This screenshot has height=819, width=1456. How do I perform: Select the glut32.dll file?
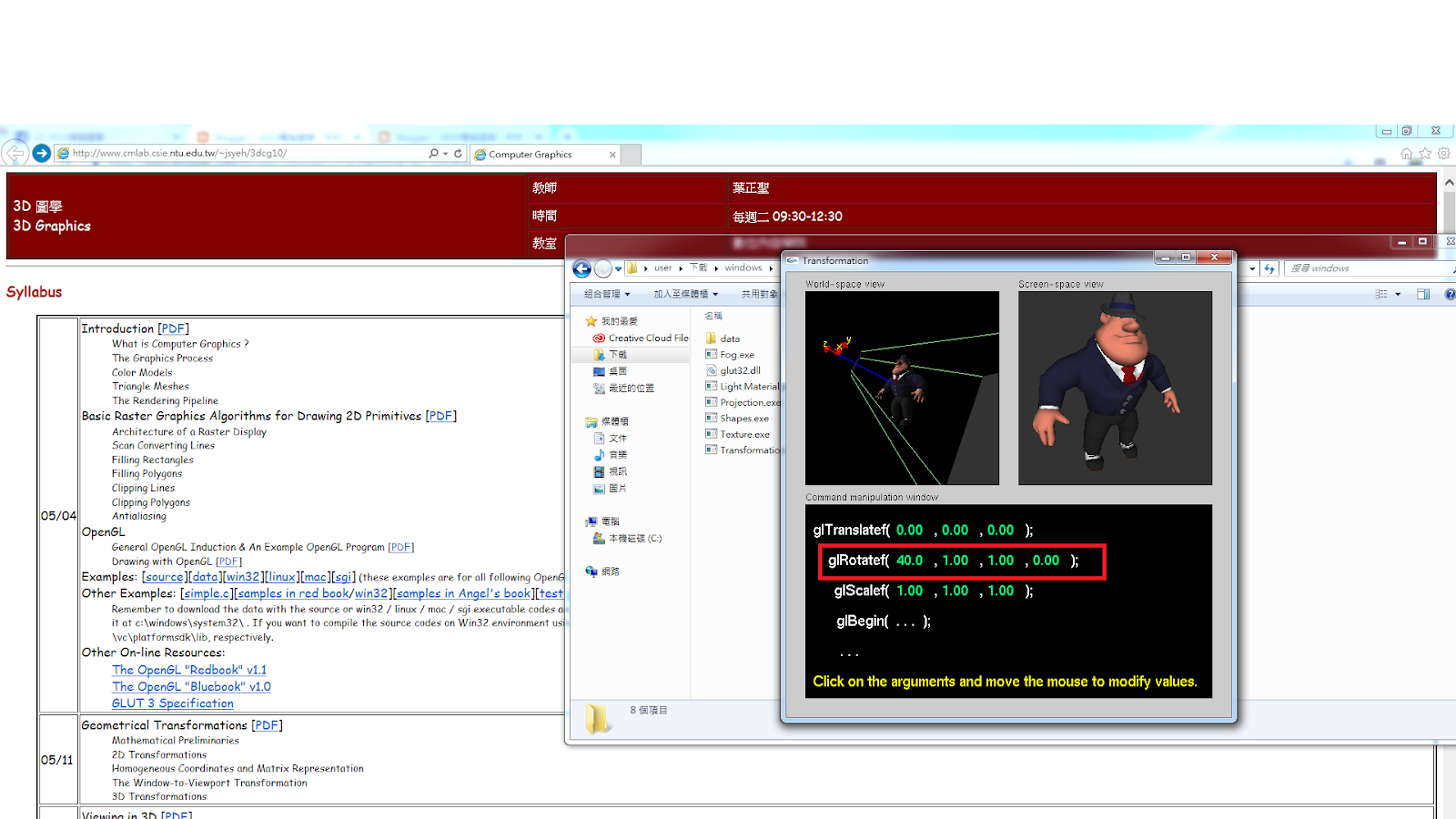tap(733, 370)
